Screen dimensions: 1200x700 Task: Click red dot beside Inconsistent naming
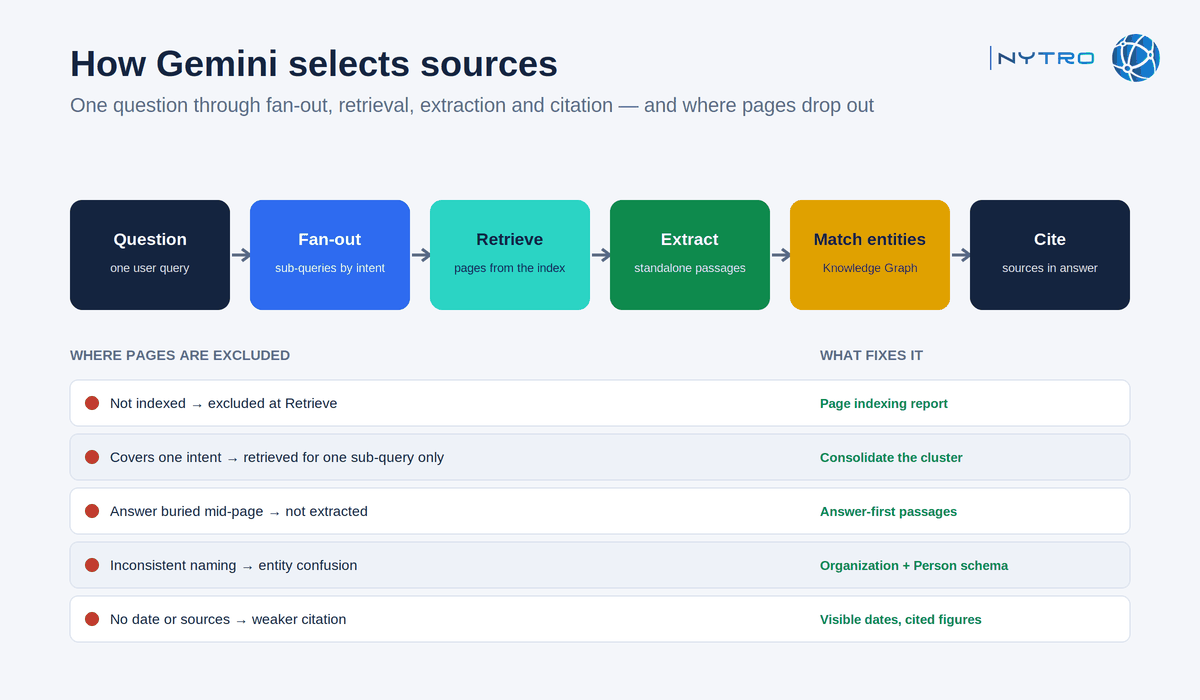click(92, 565)
